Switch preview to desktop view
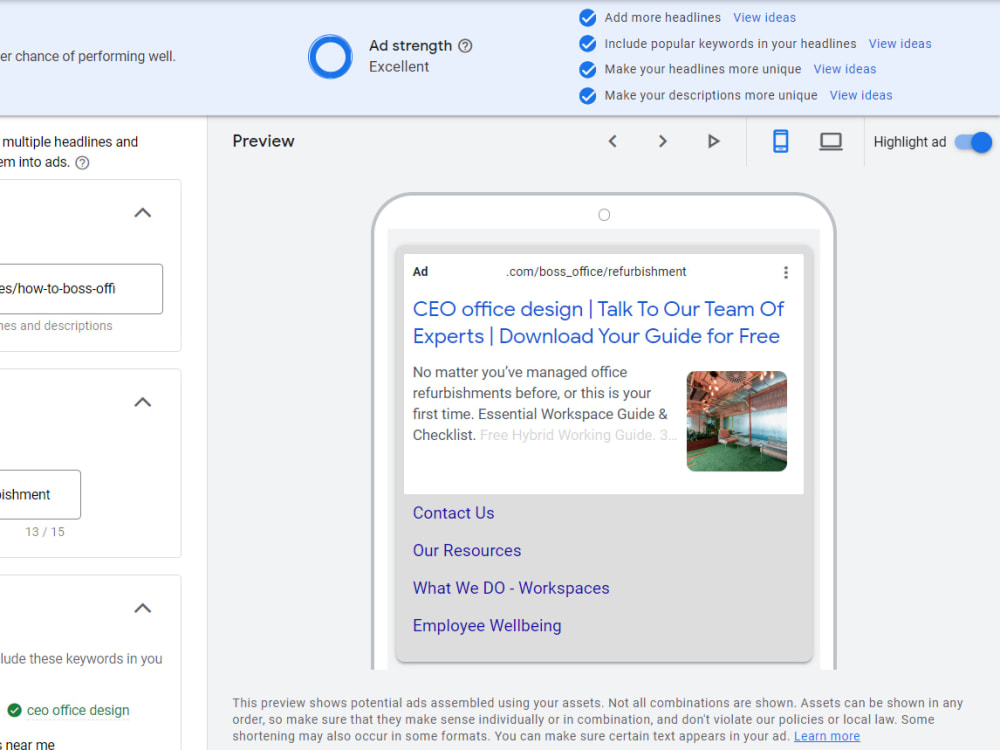This screenshot has width=1000, height=750. click(830, 141)
